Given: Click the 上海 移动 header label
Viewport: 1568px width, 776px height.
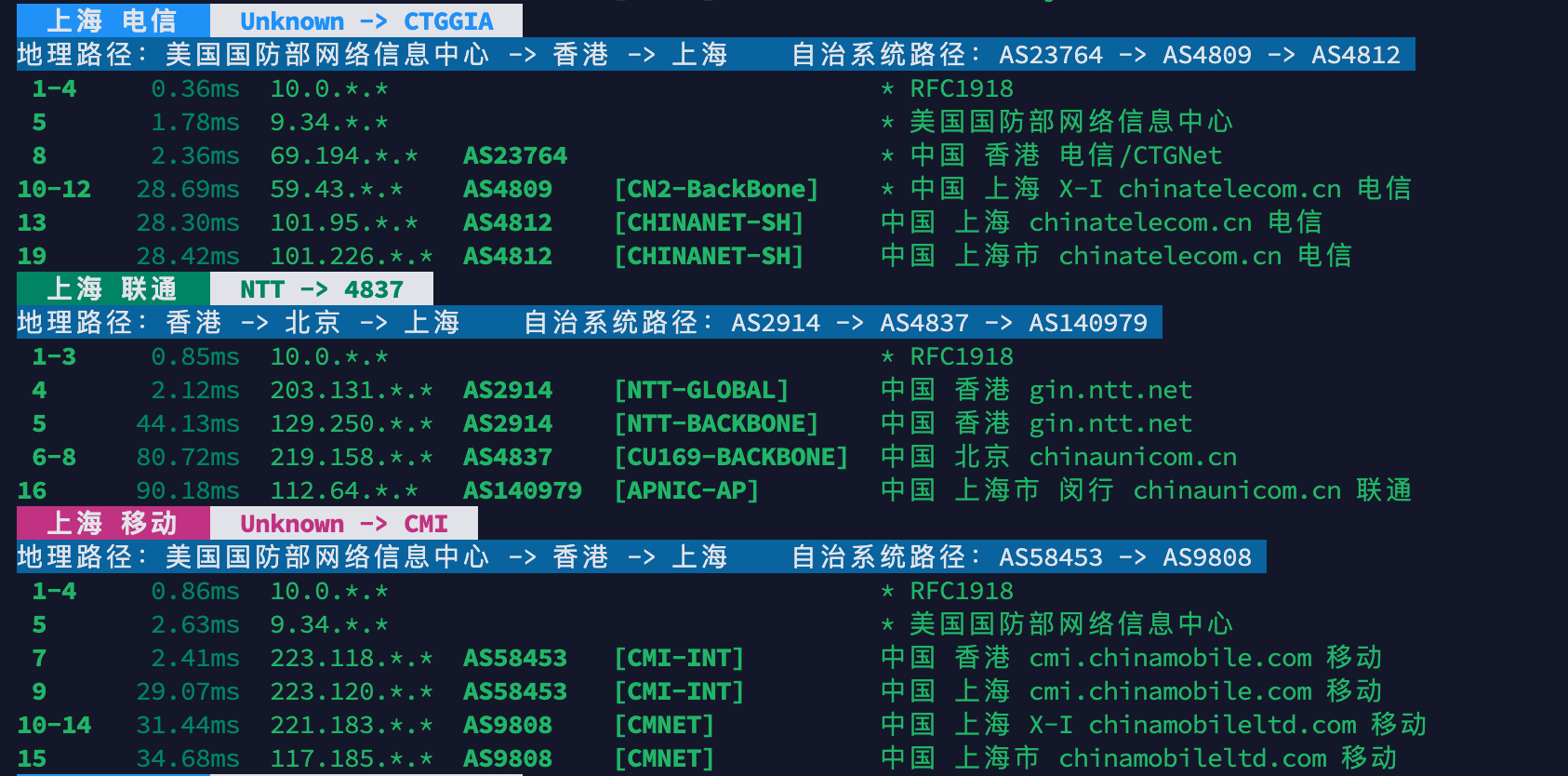Looking at the screenshot, I should click(x=113, y=523).
